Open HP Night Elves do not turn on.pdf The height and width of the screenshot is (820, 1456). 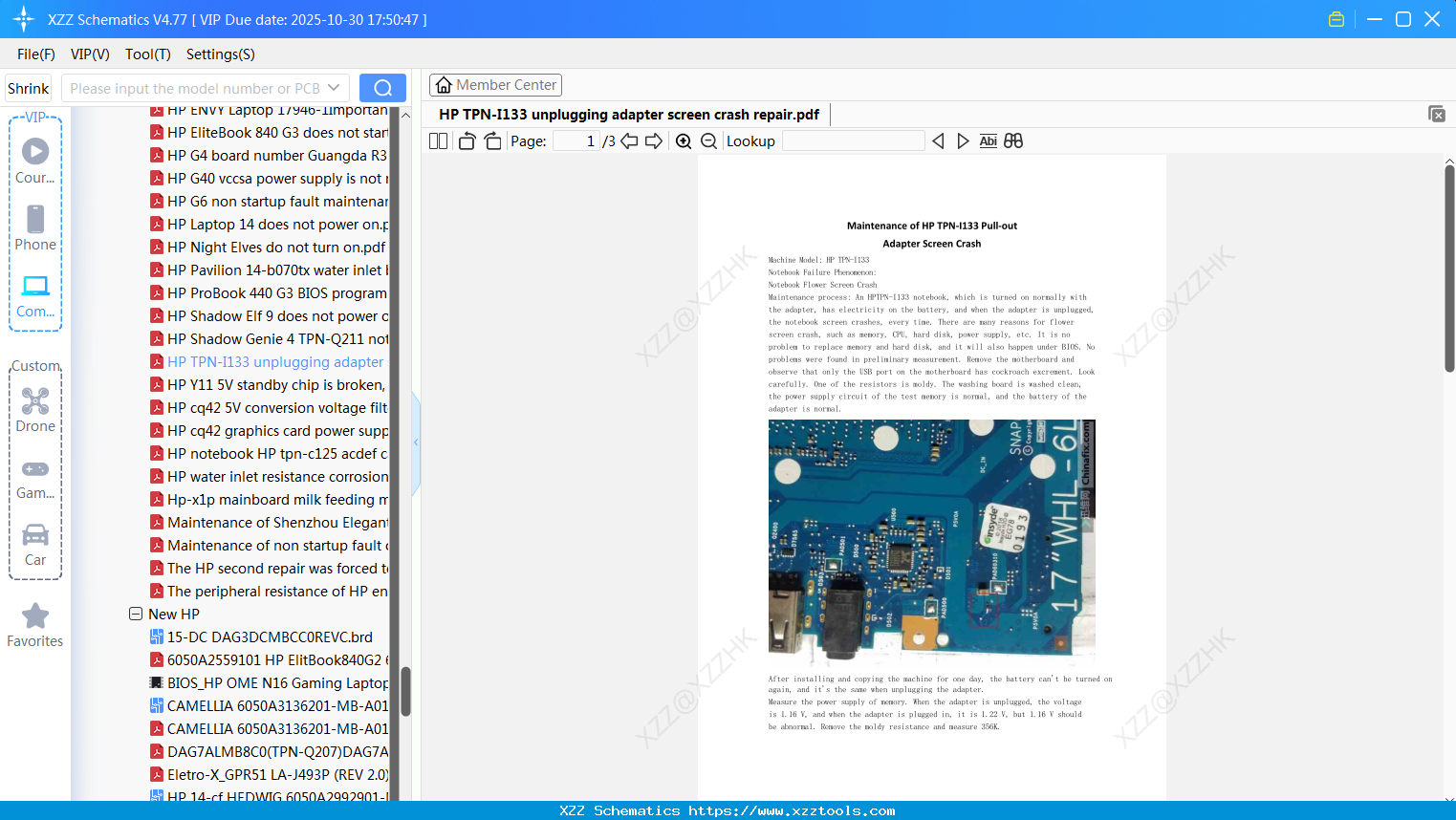click(269, 248)
